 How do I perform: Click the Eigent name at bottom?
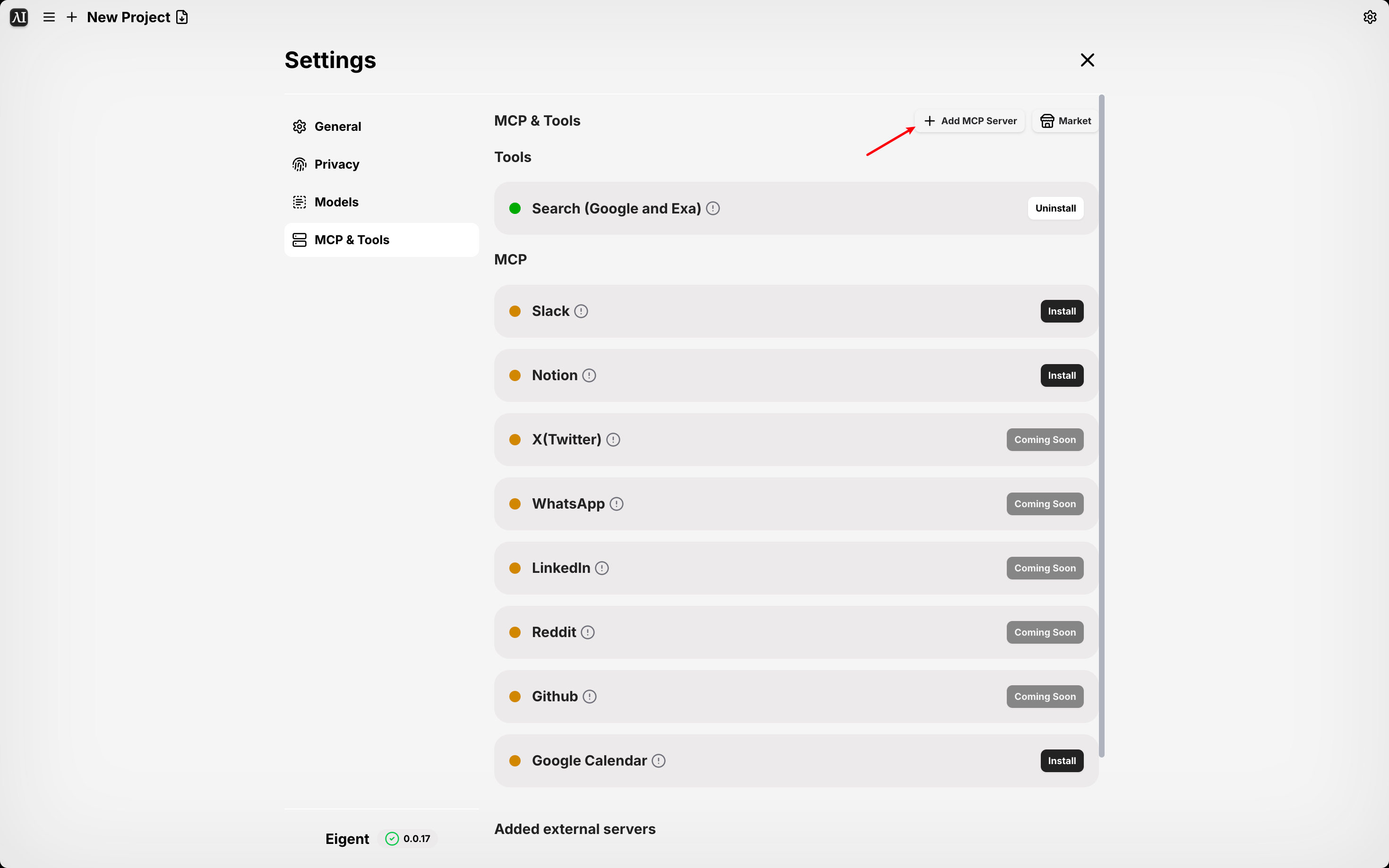coord(347,839)
